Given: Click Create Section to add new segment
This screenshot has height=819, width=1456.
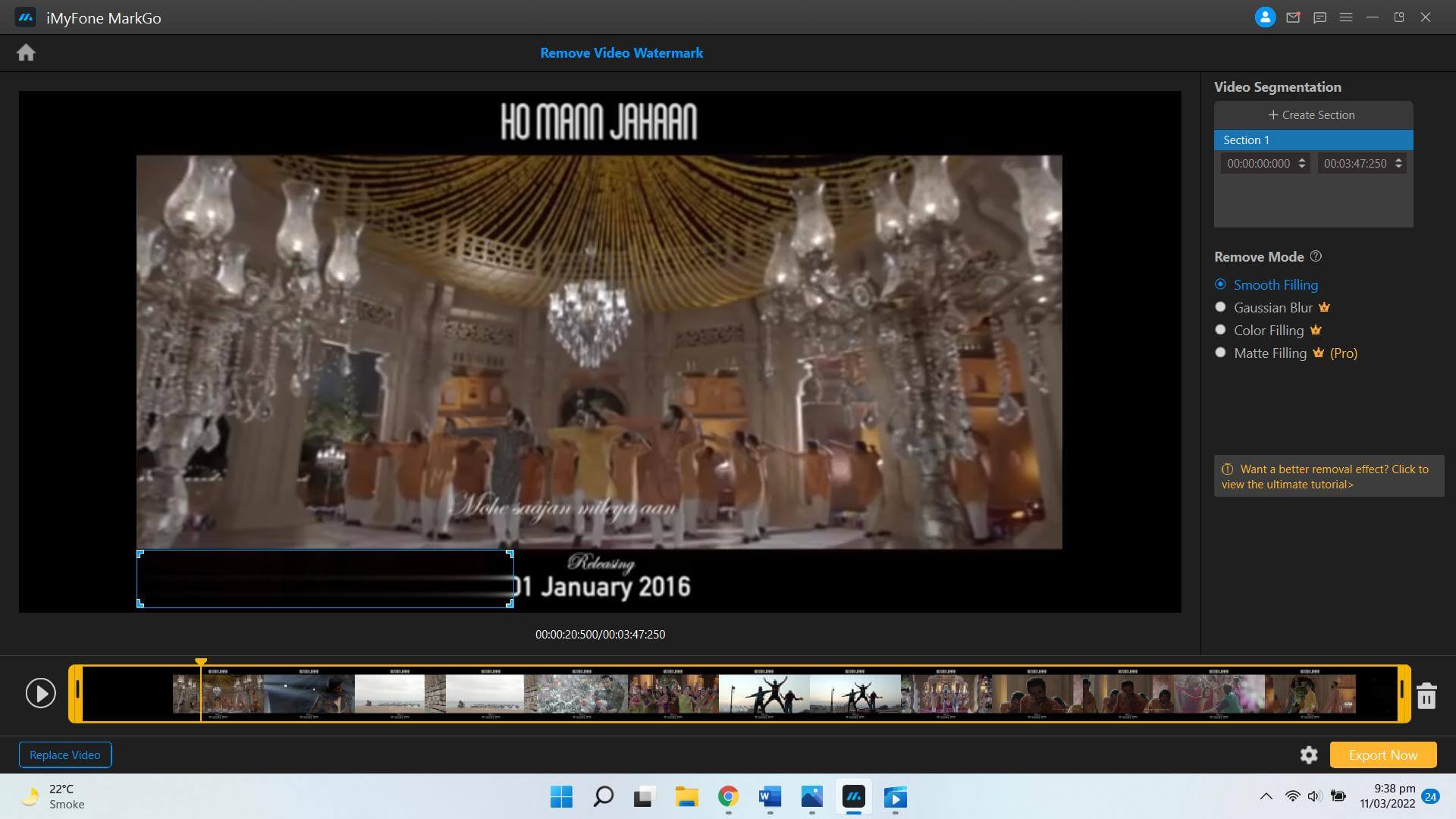Looking at the screenshot, I should coord(1313,114).
